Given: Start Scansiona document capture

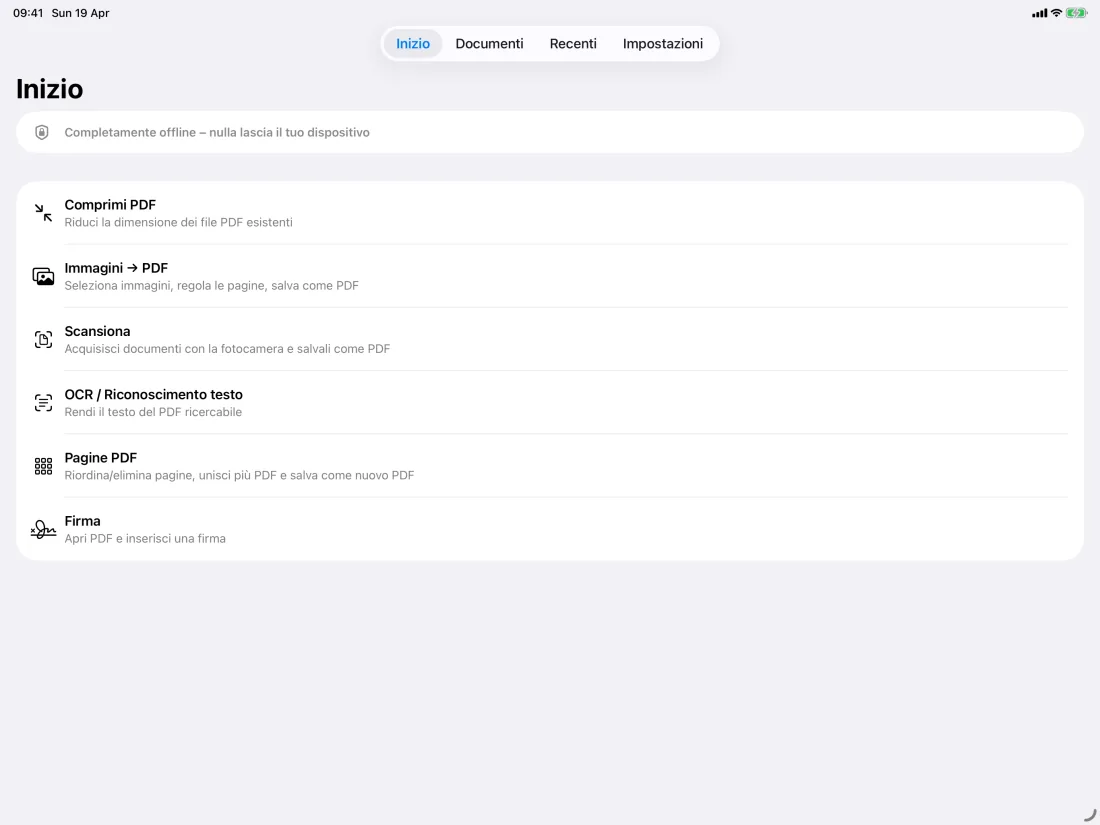Looking at the screenshot, I should [x=550, y=340].
